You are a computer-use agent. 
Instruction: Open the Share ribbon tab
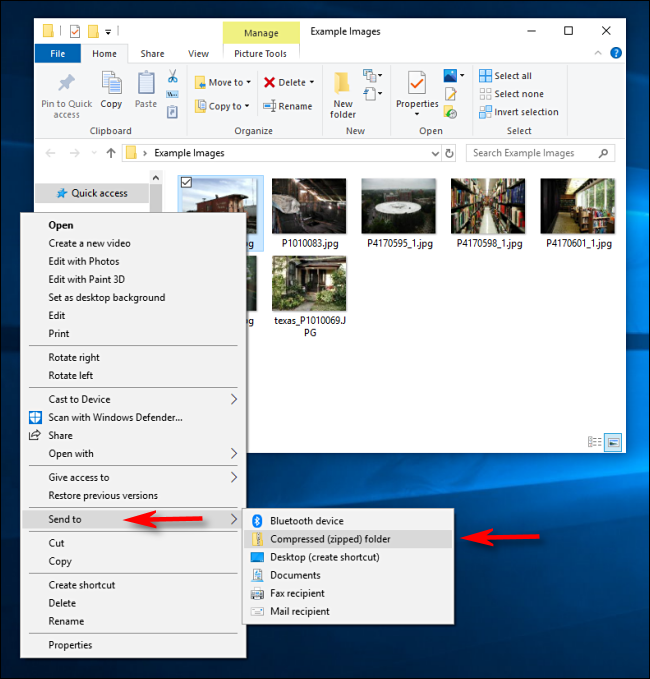[152, 53]
